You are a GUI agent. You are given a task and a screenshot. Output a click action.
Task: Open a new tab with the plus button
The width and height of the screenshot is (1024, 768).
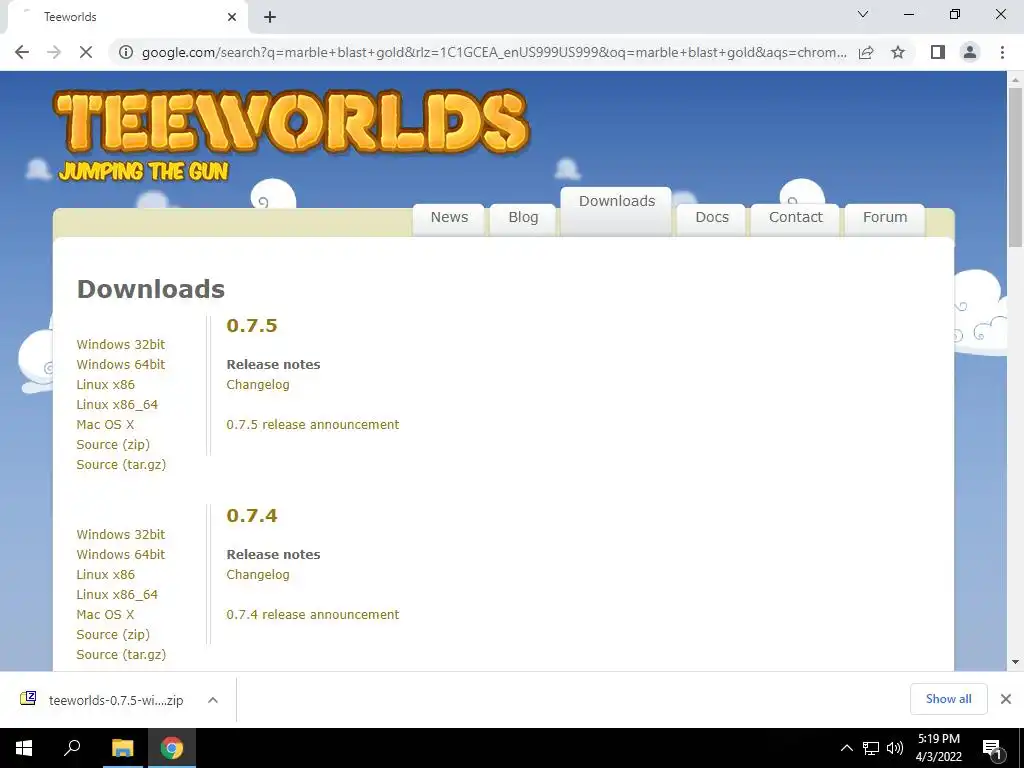tap(270, 17)
